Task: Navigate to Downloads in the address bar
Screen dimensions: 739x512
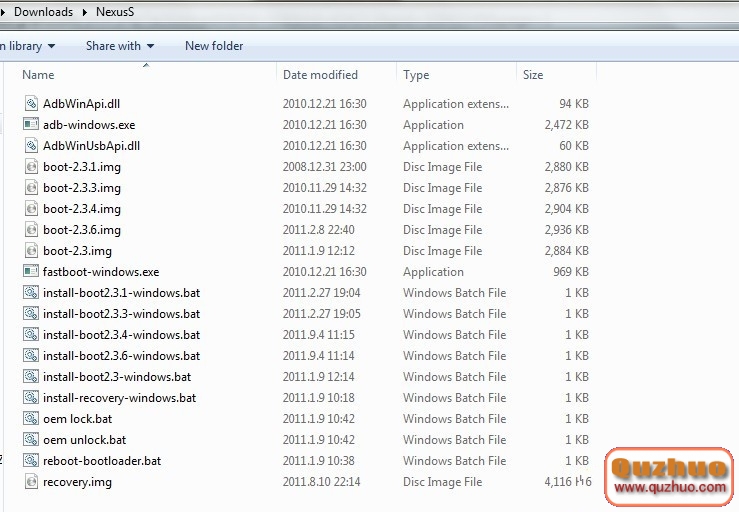Action: [x=43, y=12]
